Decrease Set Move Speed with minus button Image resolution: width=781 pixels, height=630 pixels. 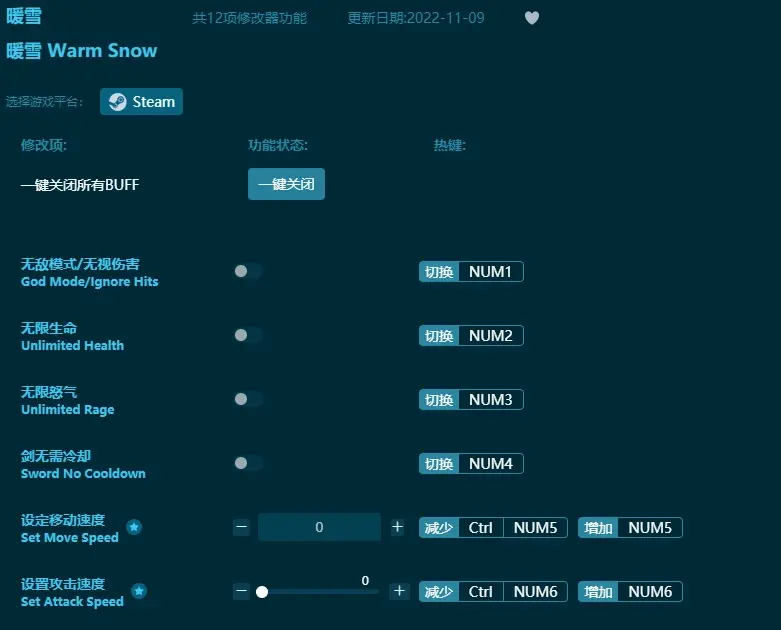pos(242,527)
